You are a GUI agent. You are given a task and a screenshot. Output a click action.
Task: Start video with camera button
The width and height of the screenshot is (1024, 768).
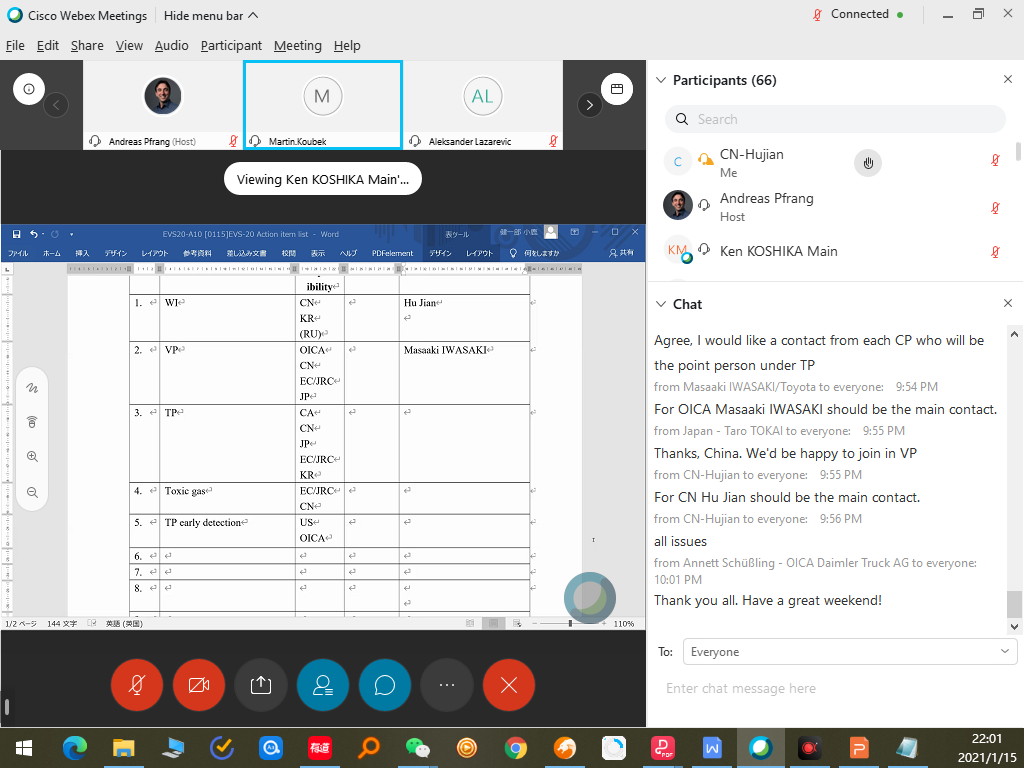(x=199, y=685)
